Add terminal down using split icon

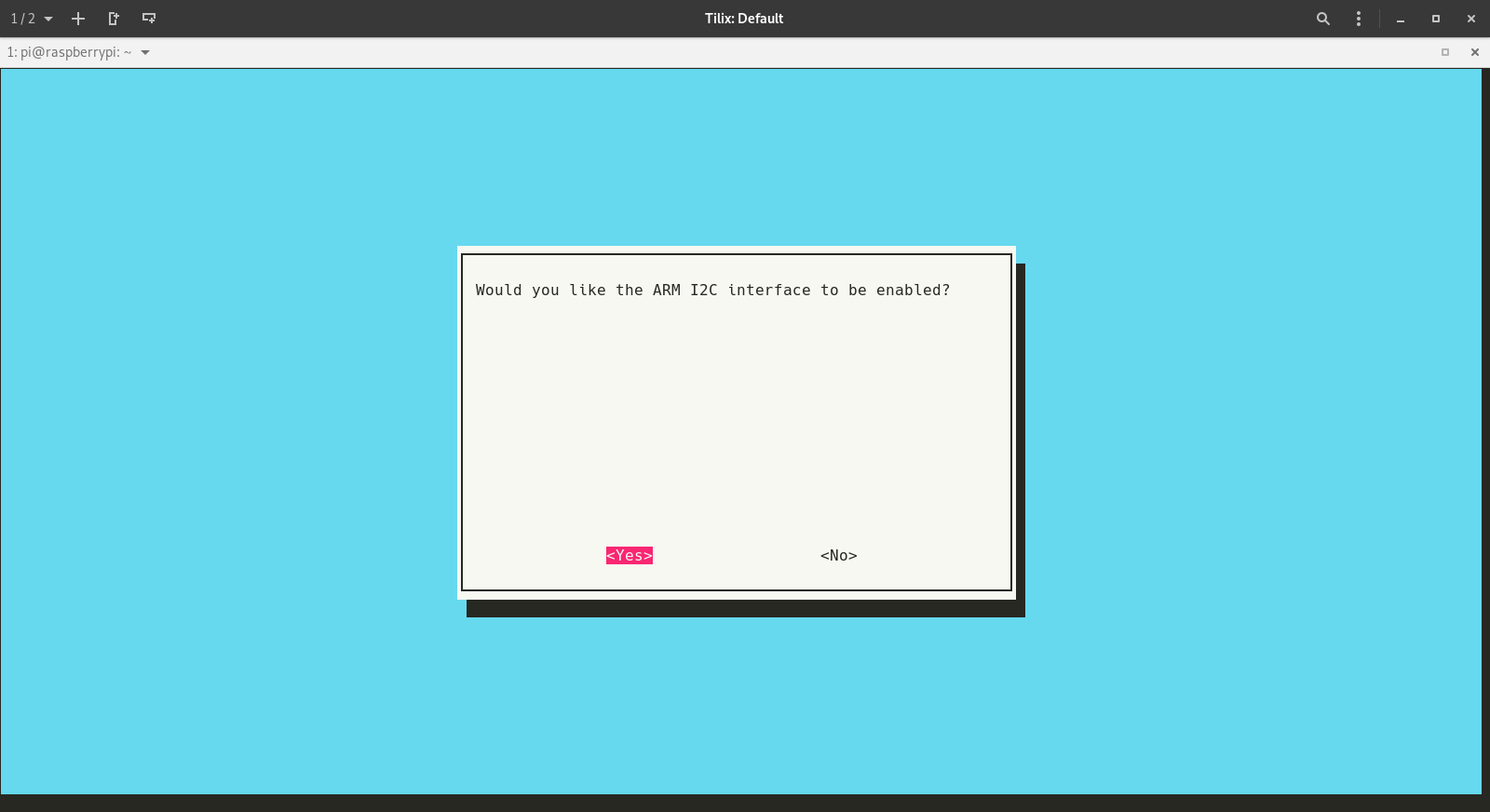tap(149, 19)
